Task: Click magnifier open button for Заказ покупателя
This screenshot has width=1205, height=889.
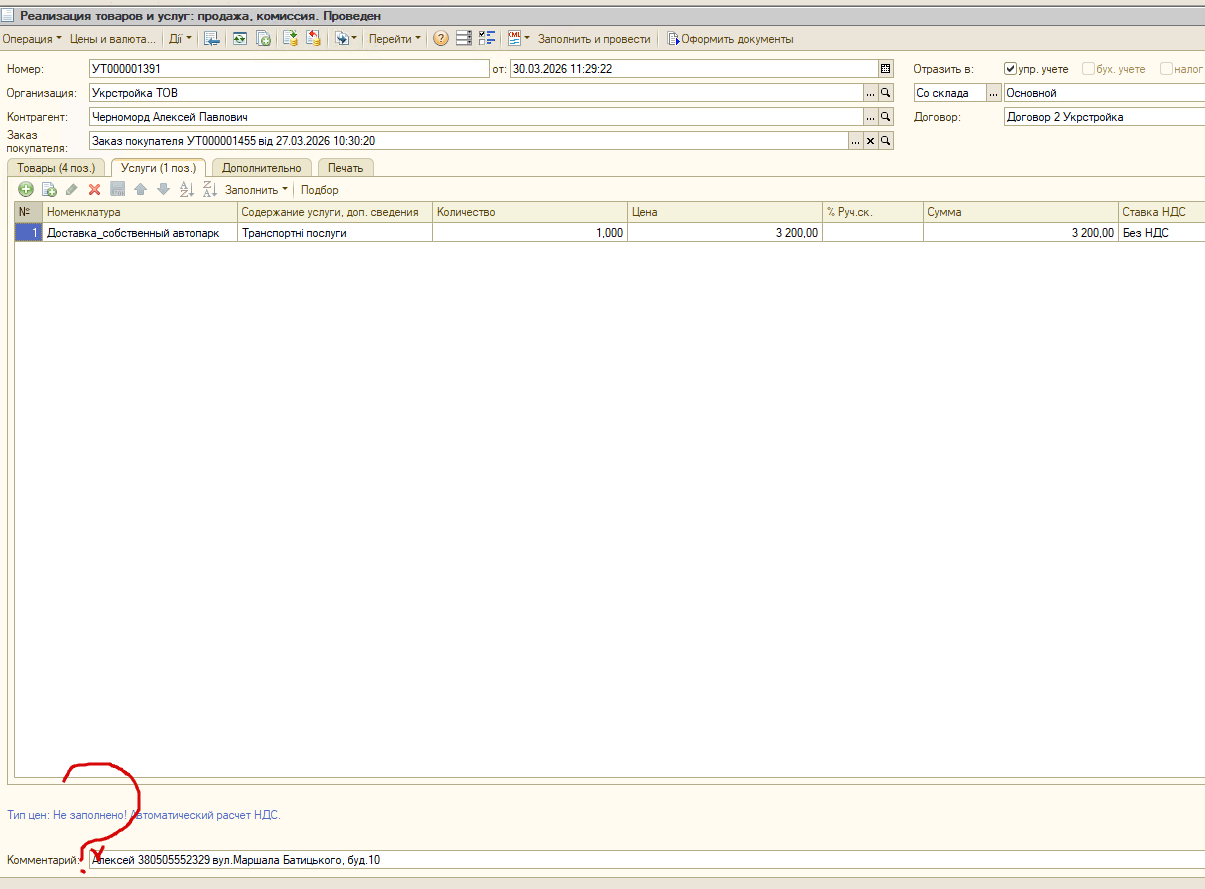Action: [x=885, y=141]
